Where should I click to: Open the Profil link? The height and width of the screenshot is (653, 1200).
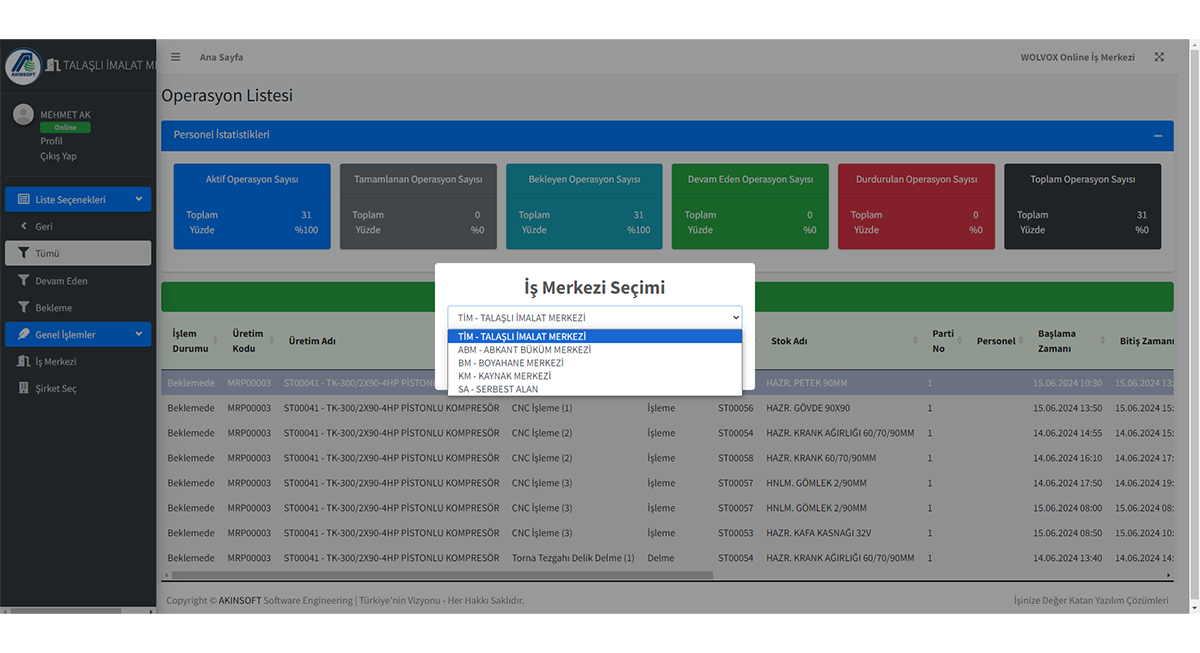(x=51, y=141)
